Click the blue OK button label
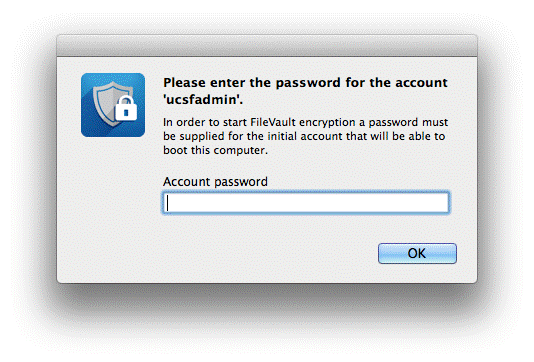534x362 pixels. pos(417,253)
